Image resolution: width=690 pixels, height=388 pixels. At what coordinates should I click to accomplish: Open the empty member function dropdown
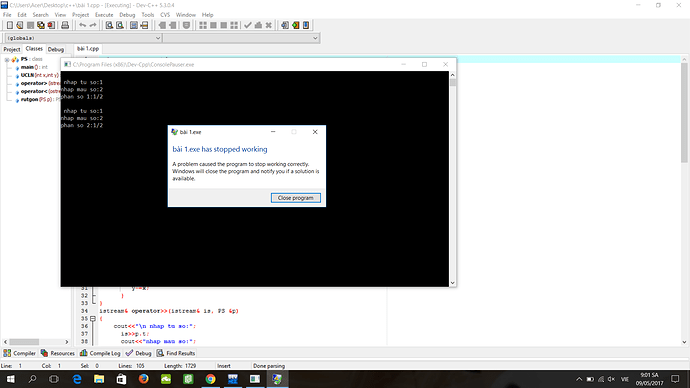(x=241, y=38)
